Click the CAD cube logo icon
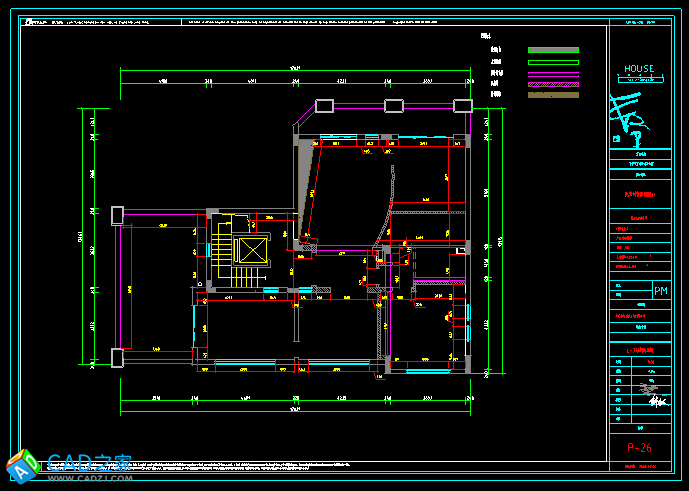 [x=22, y=467]
